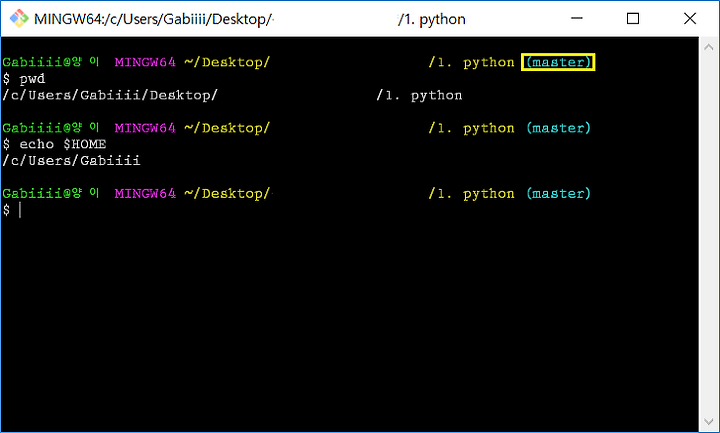Click the window title path text
Screen dimensions: 720x433
point(250,19)
